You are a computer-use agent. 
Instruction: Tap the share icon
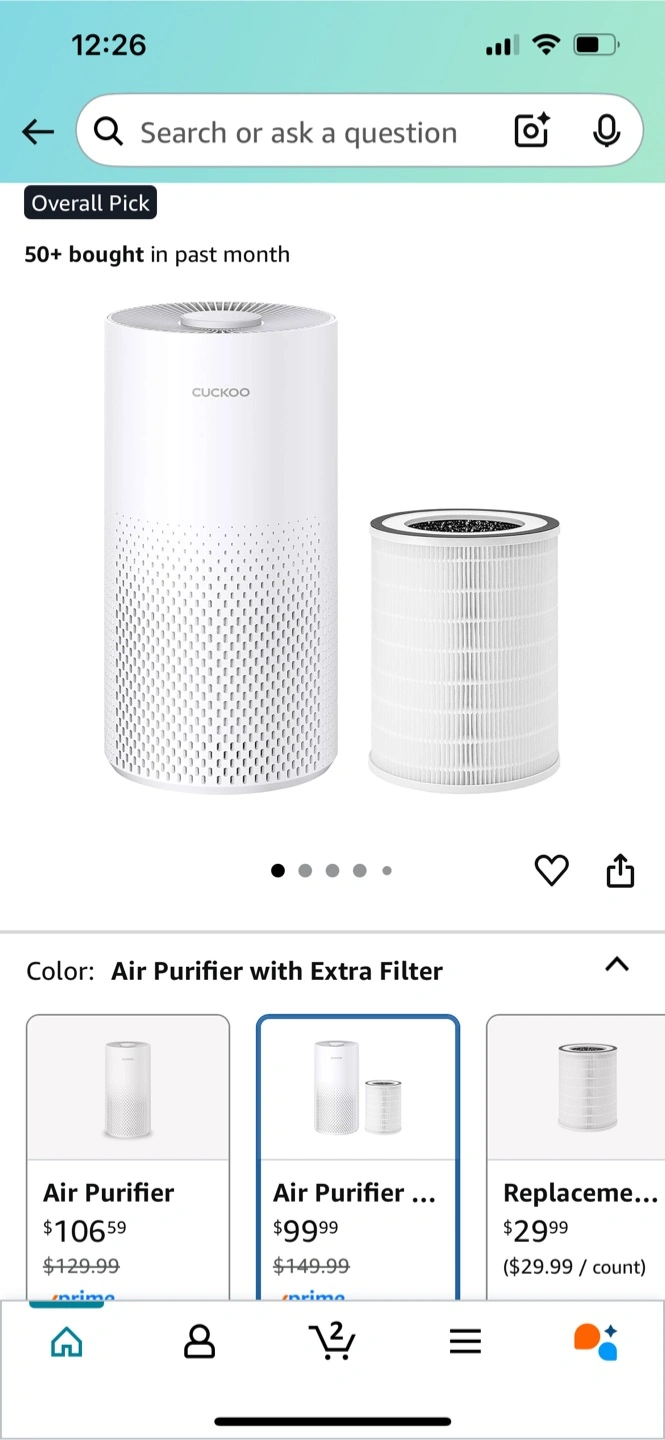point(620,870)
